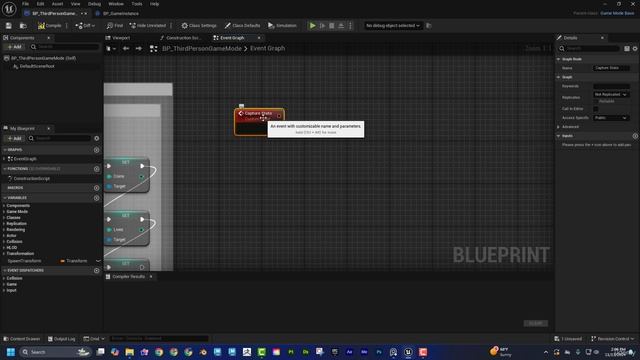
Task: Add new input parameter with plus icon
Action: click(x=635, y=136)
